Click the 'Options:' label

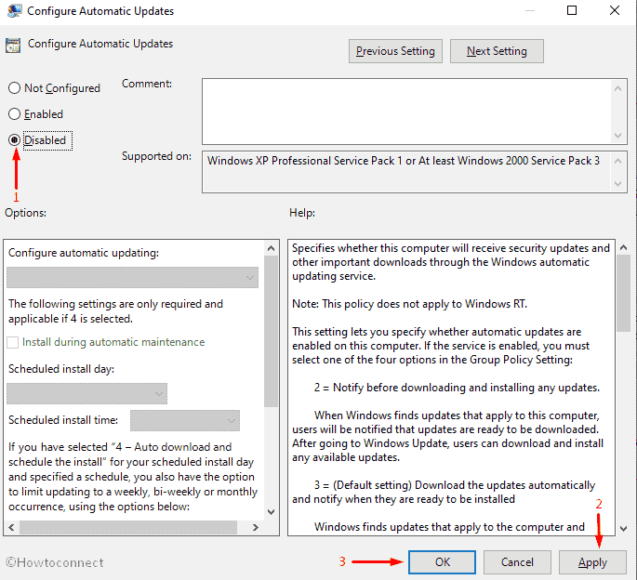(26, 213)
